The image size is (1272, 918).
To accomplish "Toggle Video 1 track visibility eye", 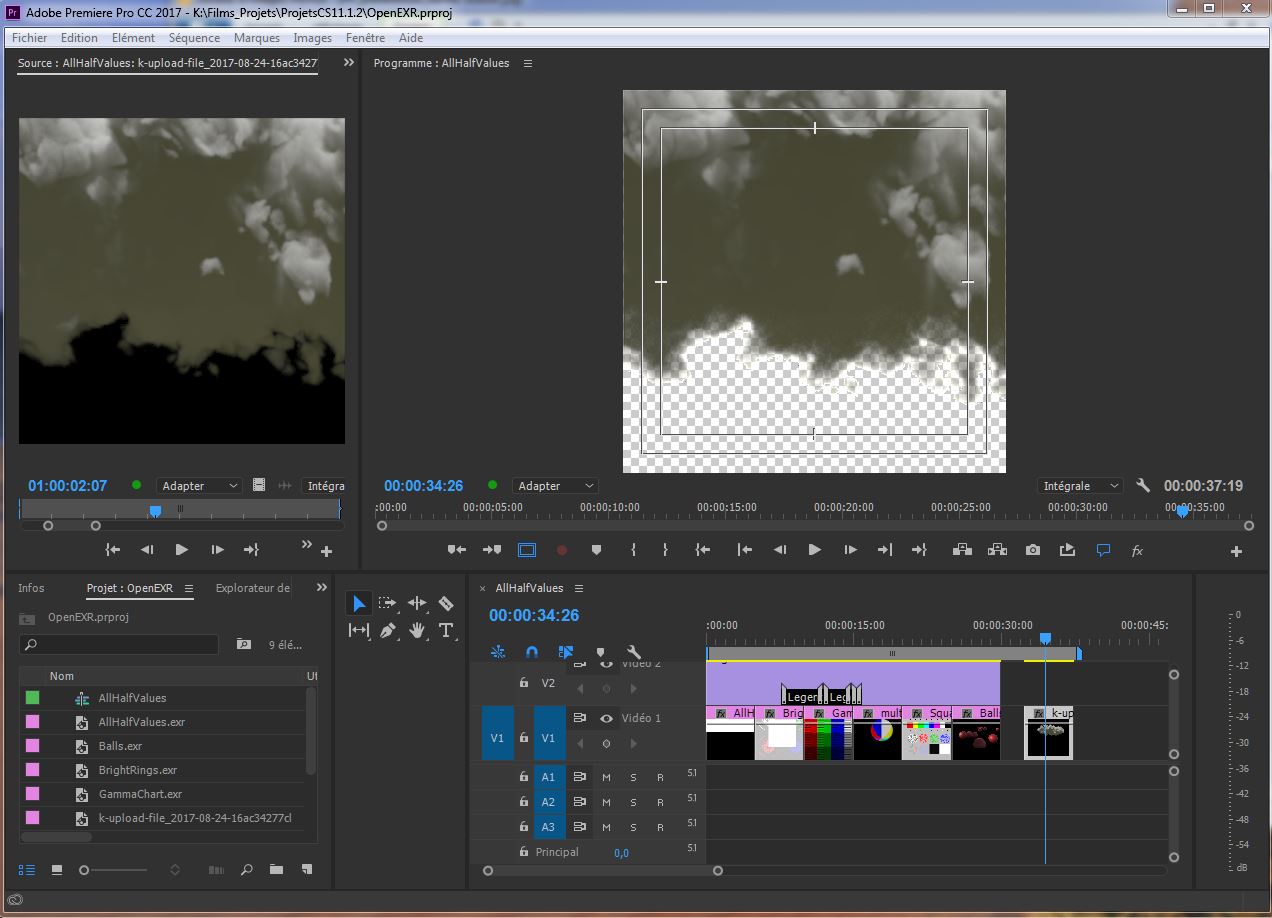I will click(606, 718).
